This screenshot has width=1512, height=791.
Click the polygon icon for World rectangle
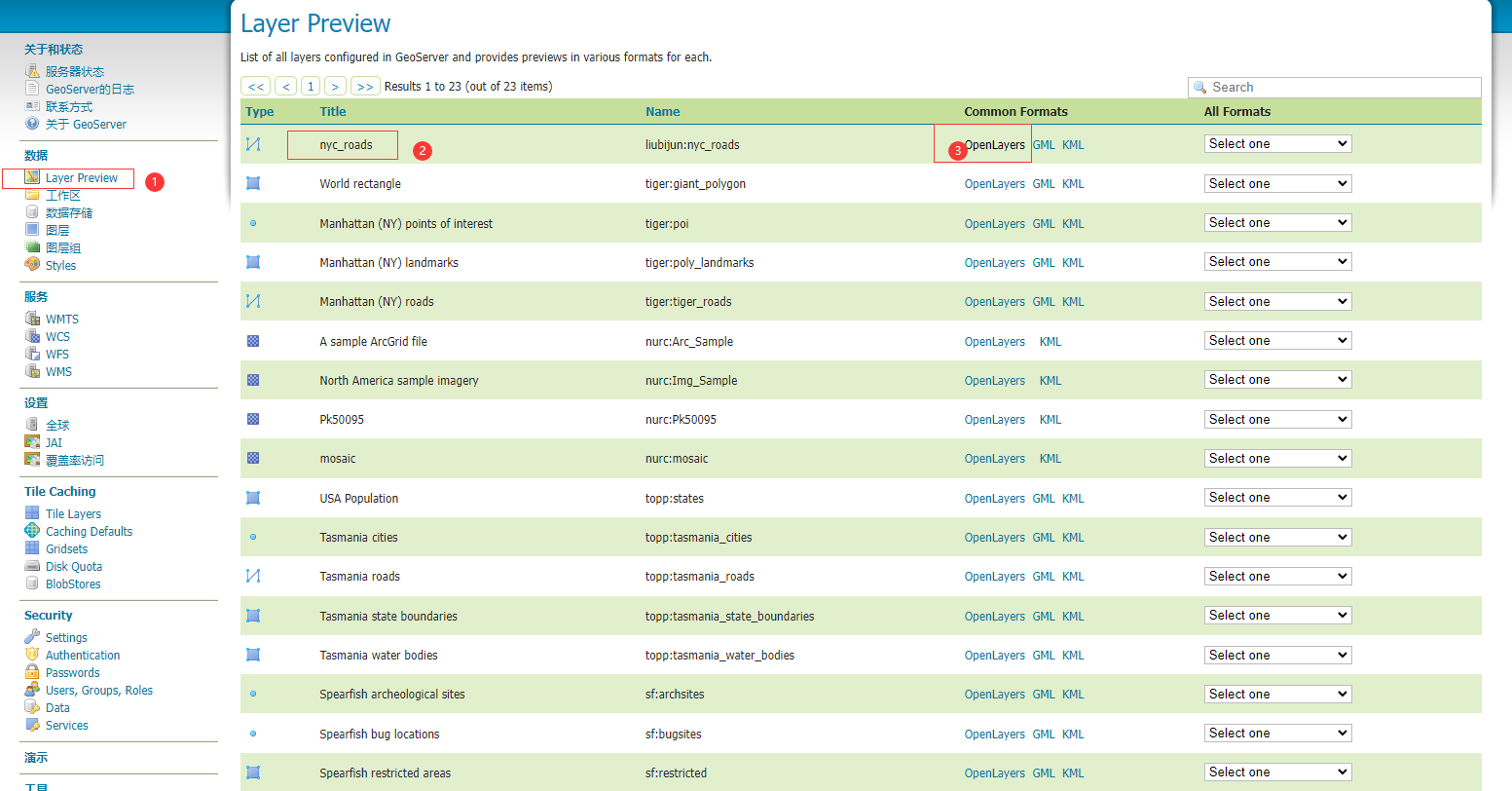tap(253, 183)
